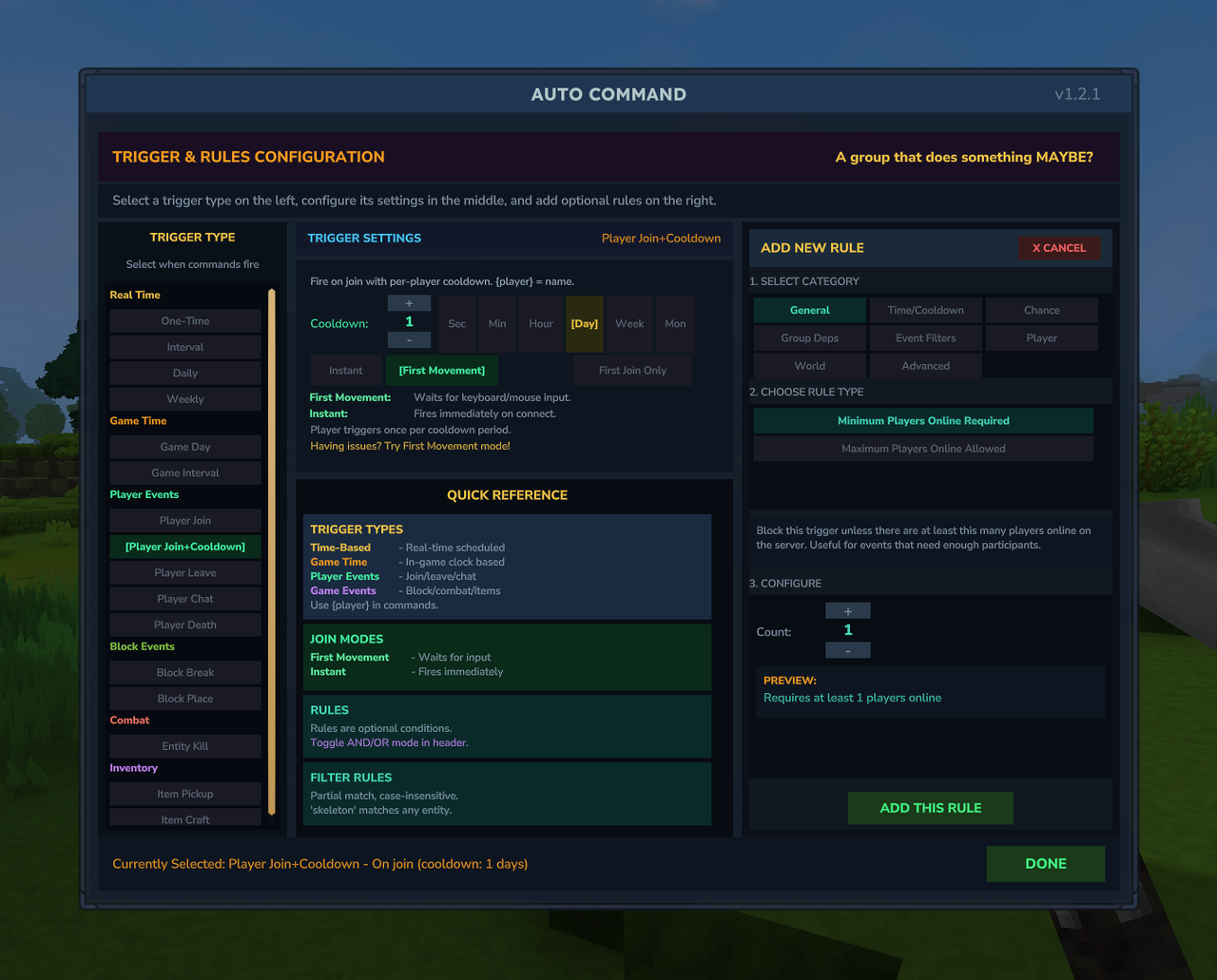Choose the Advanced rule category
The width and height of the screenshot is (1217, 980).
coord(926,366)
